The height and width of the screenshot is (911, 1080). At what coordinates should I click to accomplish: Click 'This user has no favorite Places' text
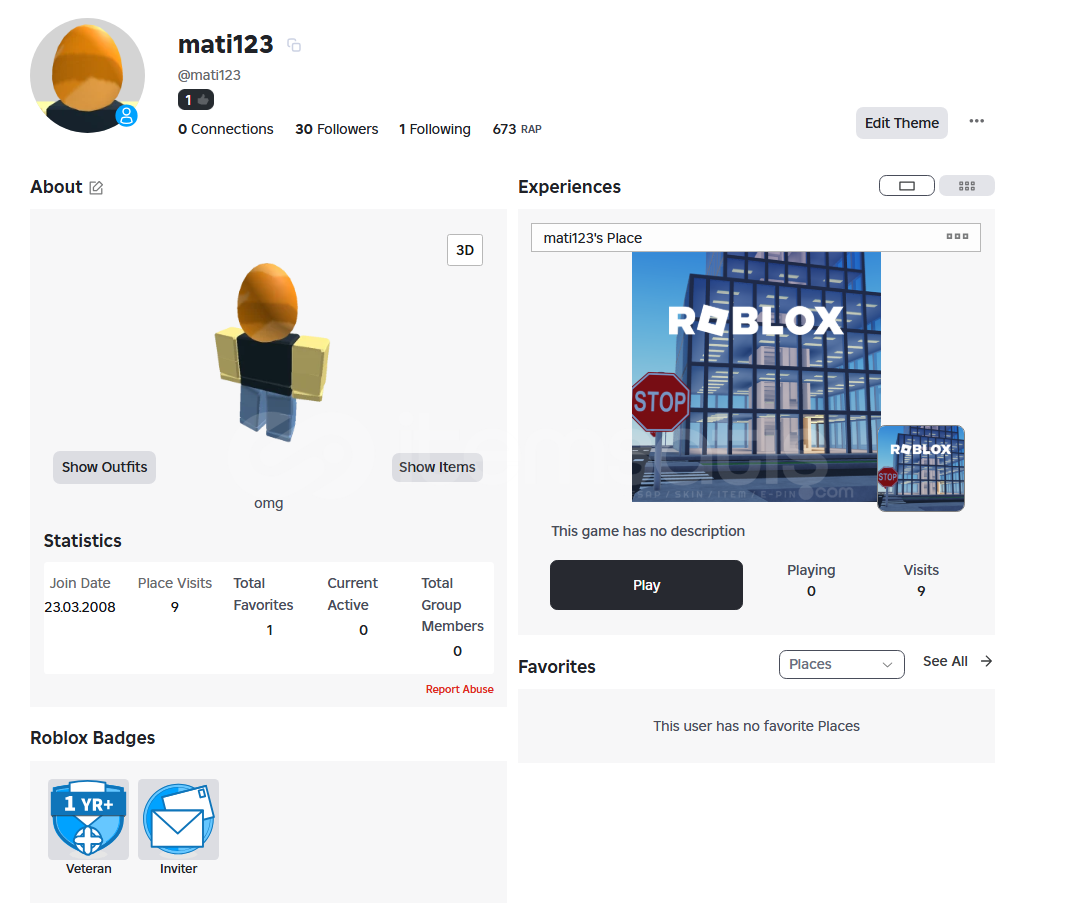point(756,726)
